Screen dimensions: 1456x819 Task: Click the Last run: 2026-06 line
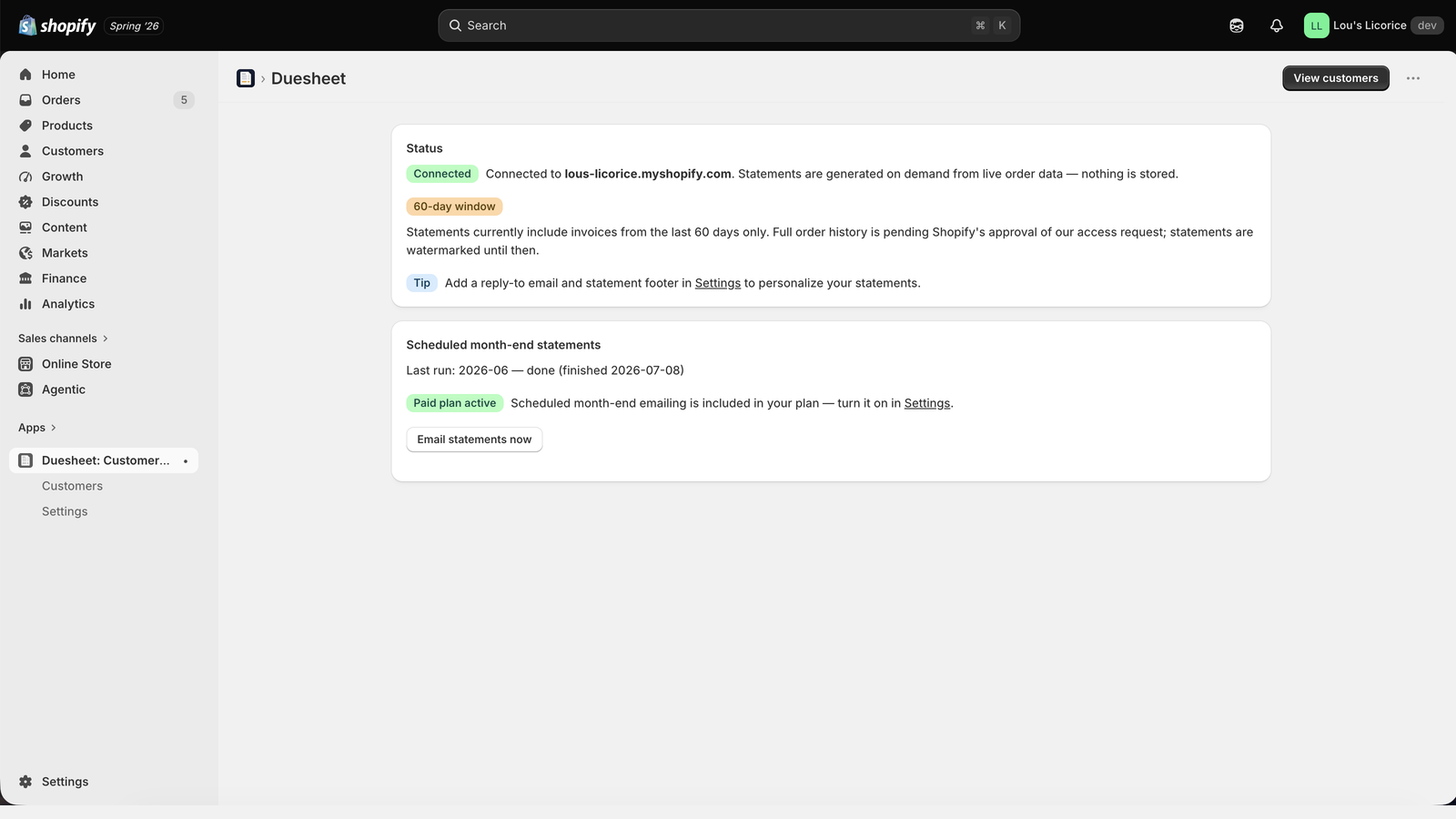point(545,370)
